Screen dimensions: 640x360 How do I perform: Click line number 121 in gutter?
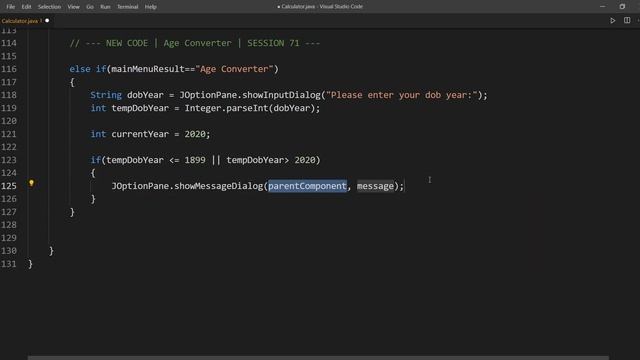tap(9, 134)
